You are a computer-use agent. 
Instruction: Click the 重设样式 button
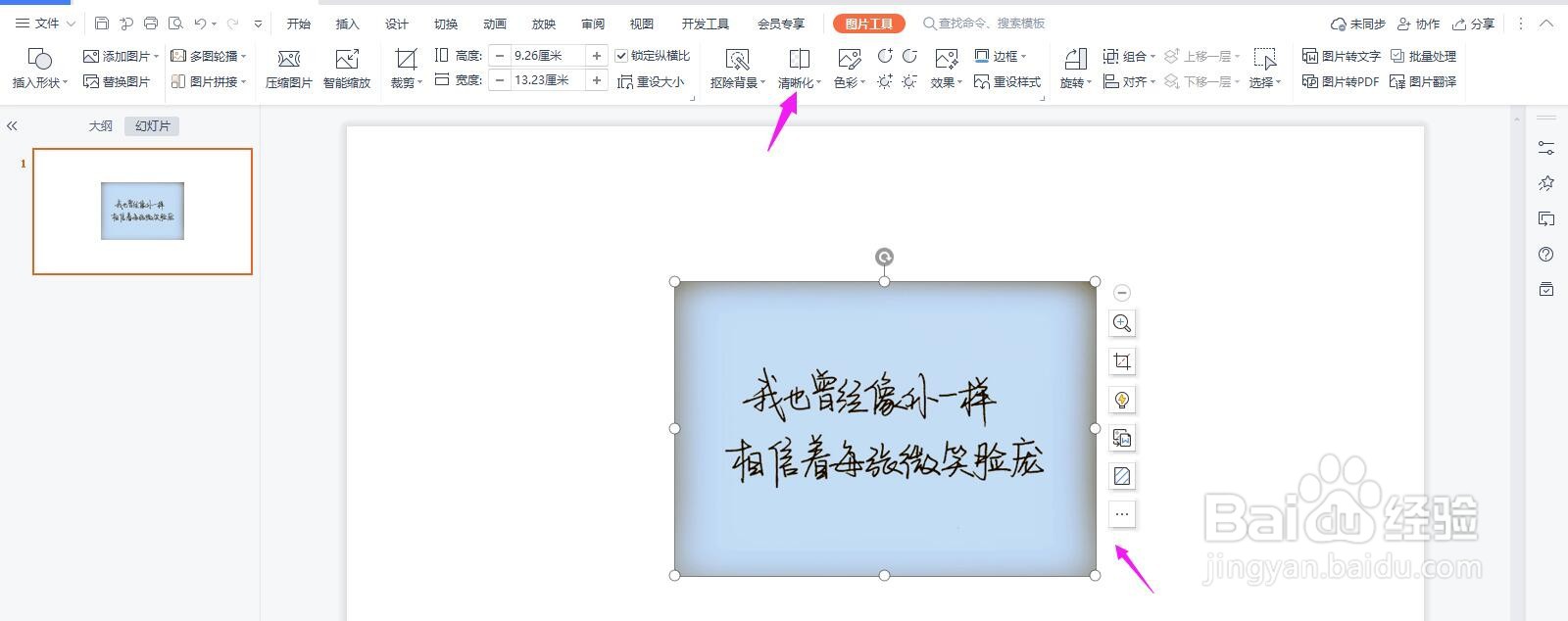(1007, 82)
